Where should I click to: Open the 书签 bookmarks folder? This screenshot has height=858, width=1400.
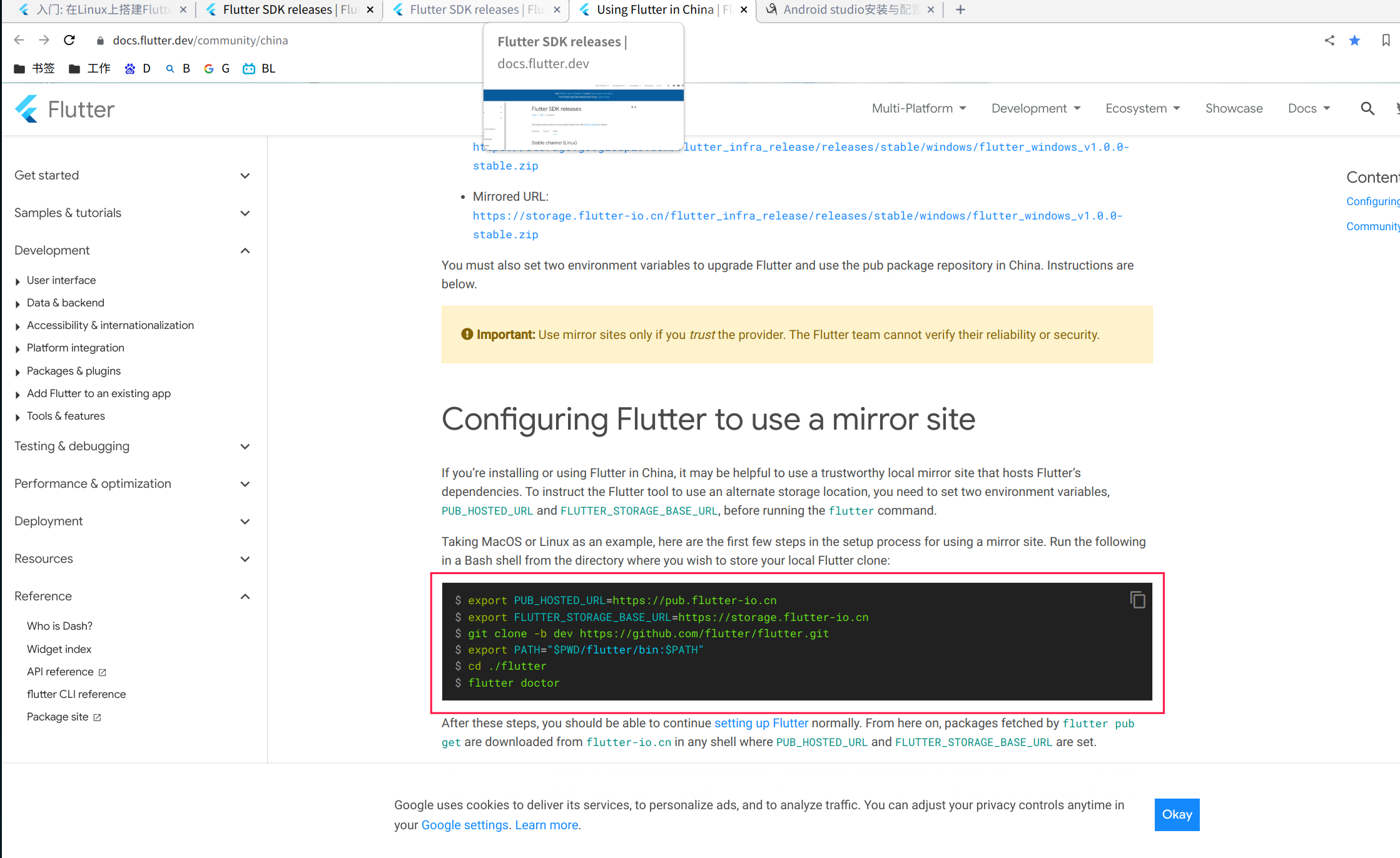34,68
